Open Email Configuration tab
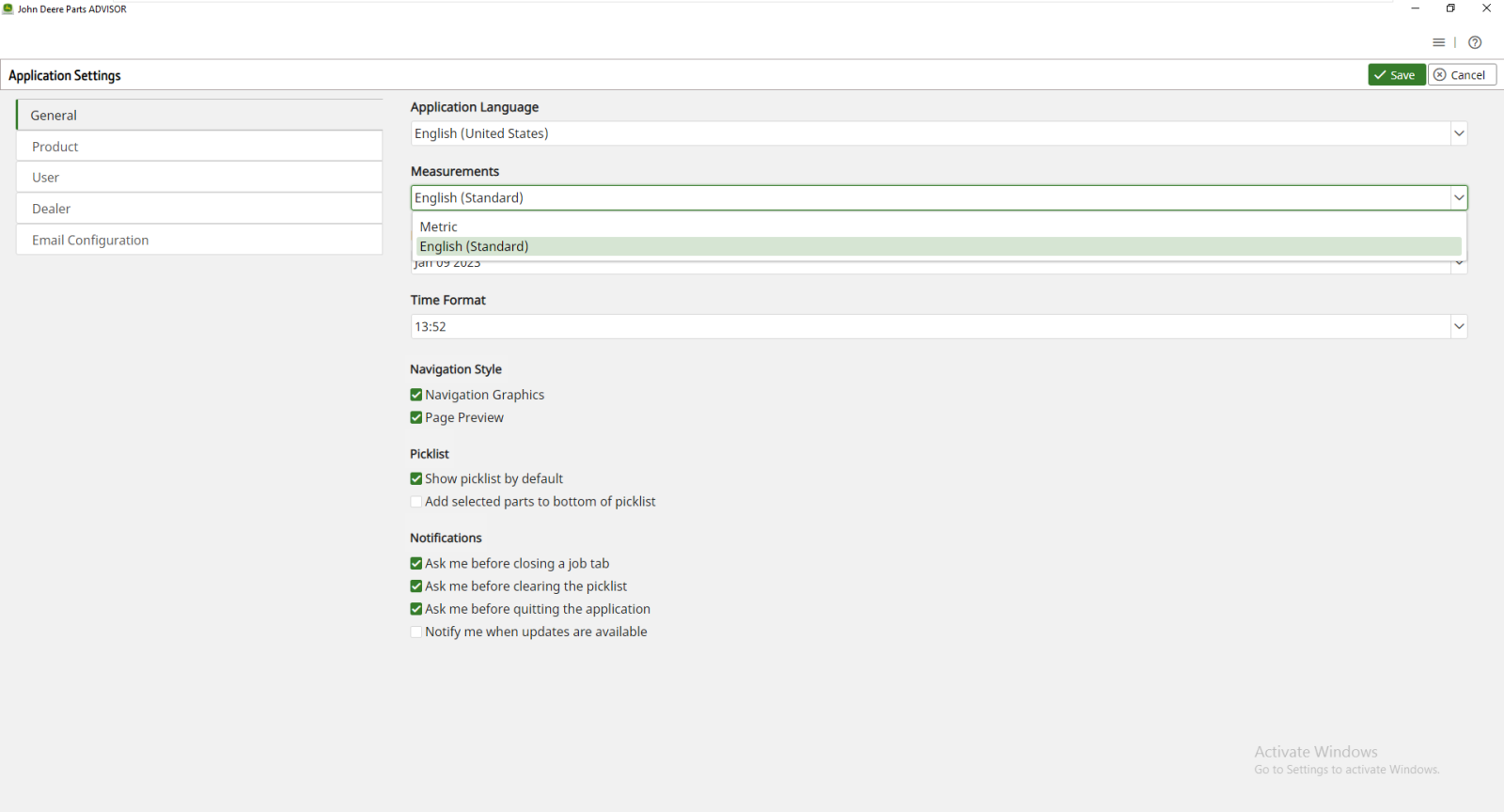This screenshot has width=1504, height=812. coord(199,240)
